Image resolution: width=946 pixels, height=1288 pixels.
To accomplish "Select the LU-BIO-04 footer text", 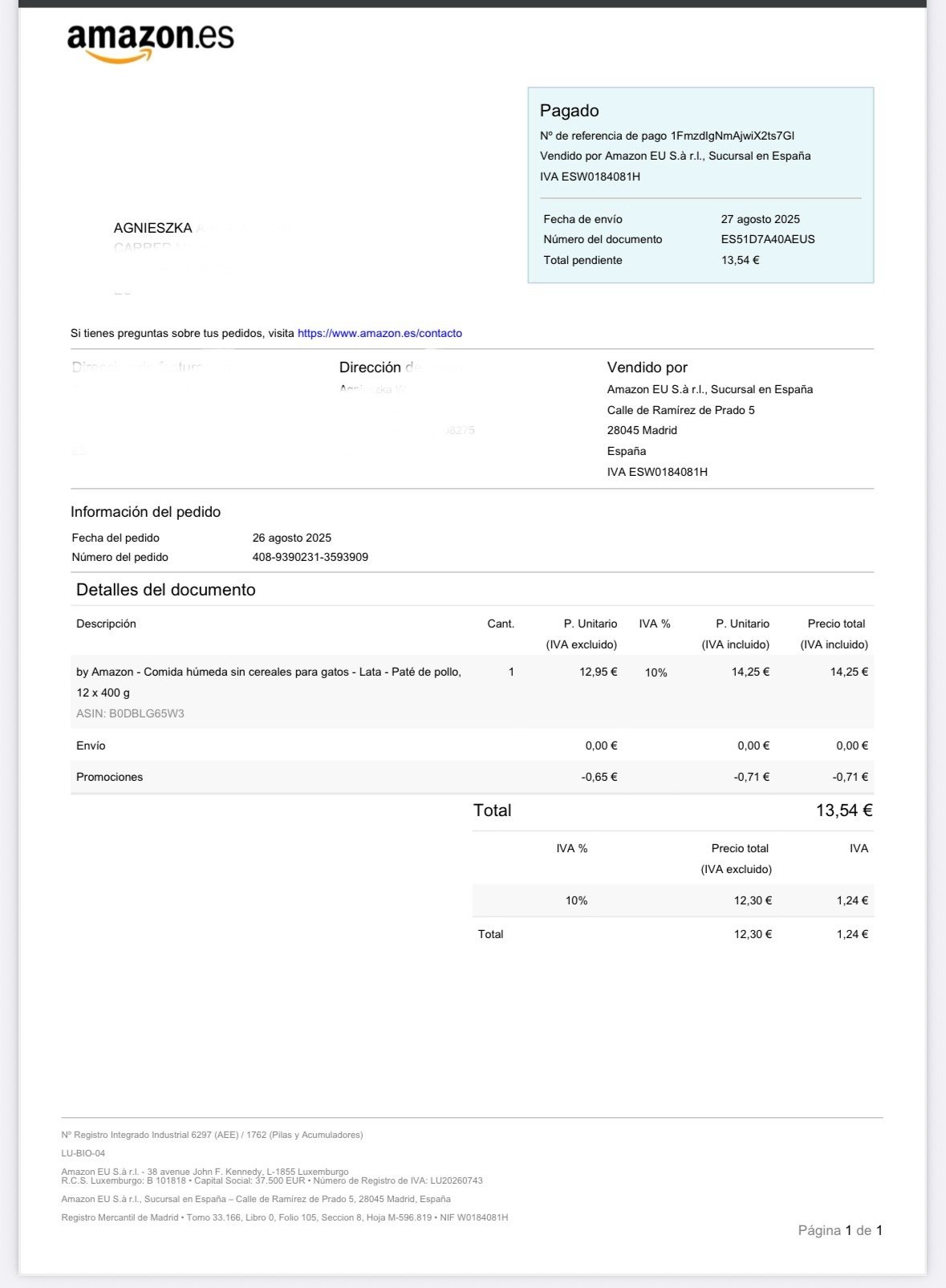I will [83, 1153].
